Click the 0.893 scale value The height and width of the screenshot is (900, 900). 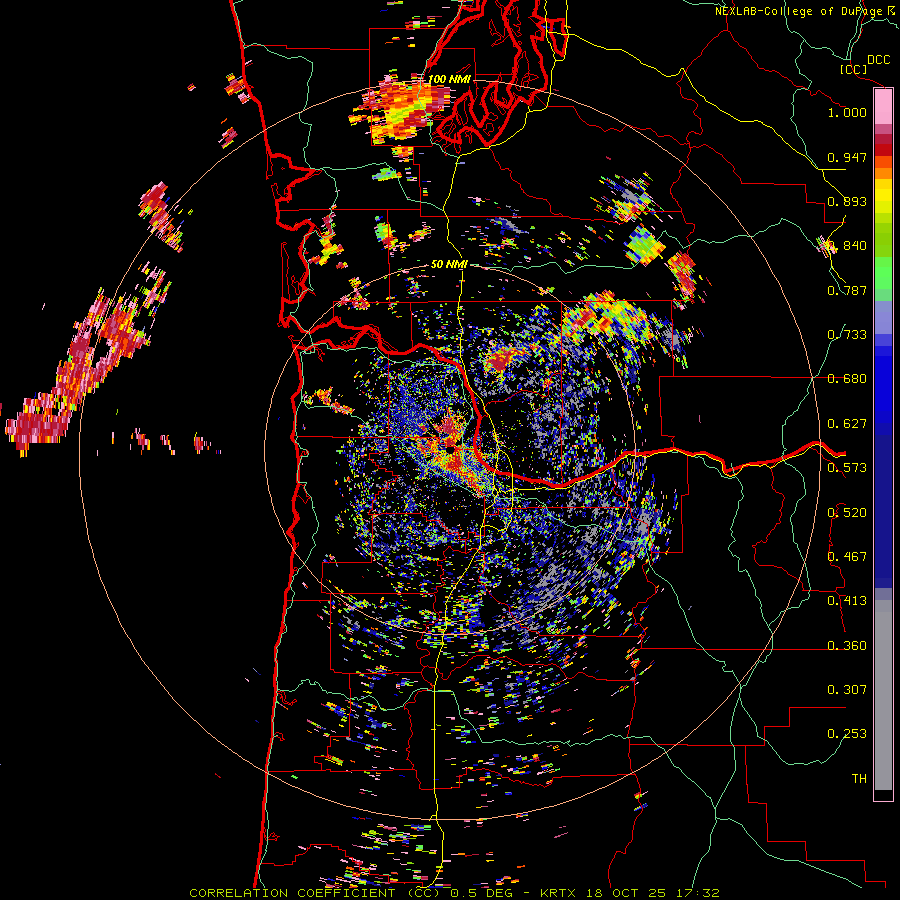tap(847, 201)
